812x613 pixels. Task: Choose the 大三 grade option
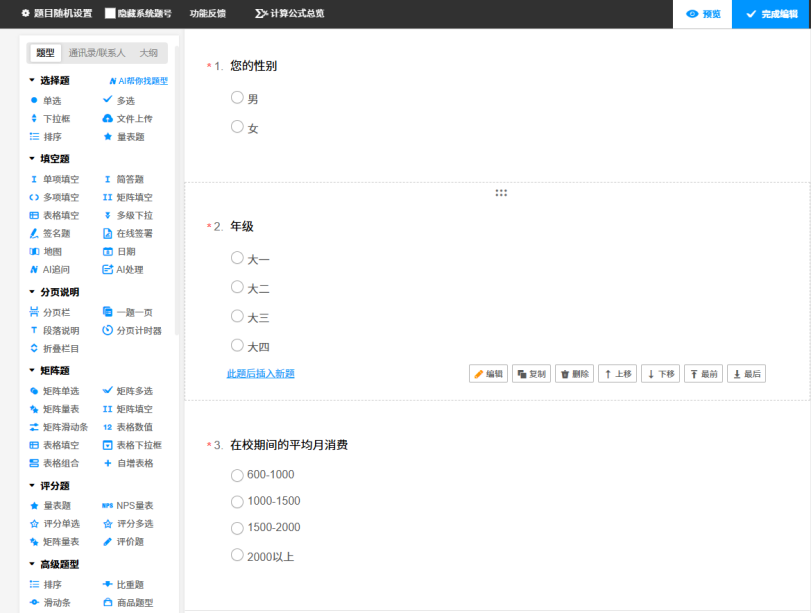click(x=237, y=316)
